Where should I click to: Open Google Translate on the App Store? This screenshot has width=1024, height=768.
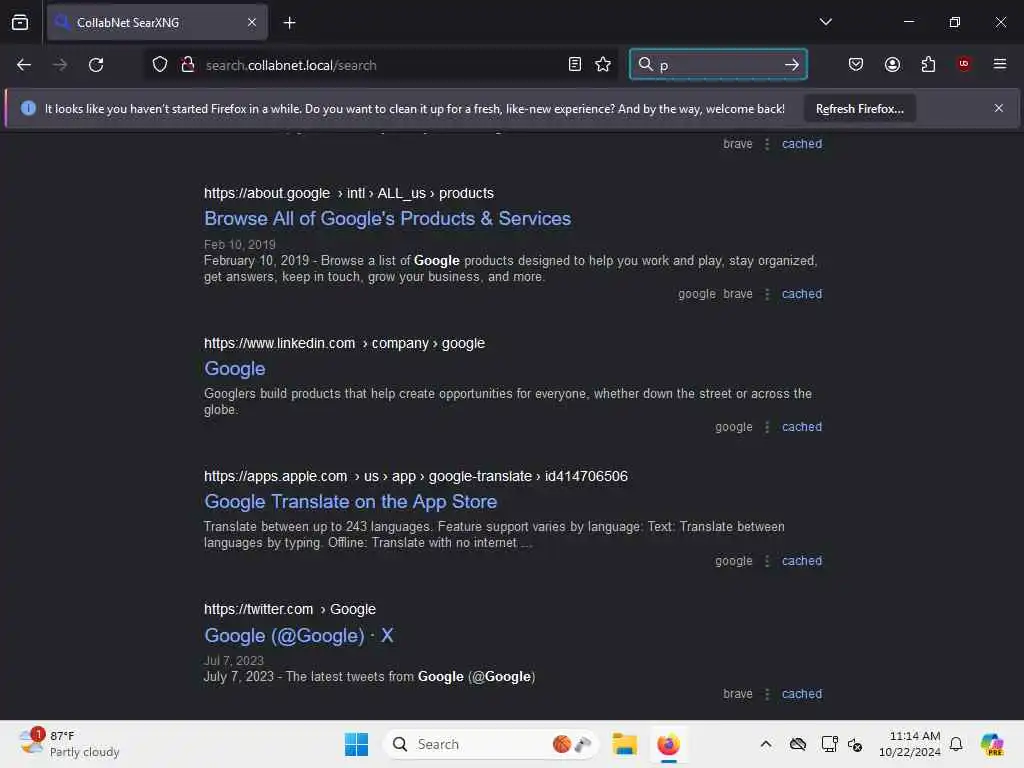351,502
